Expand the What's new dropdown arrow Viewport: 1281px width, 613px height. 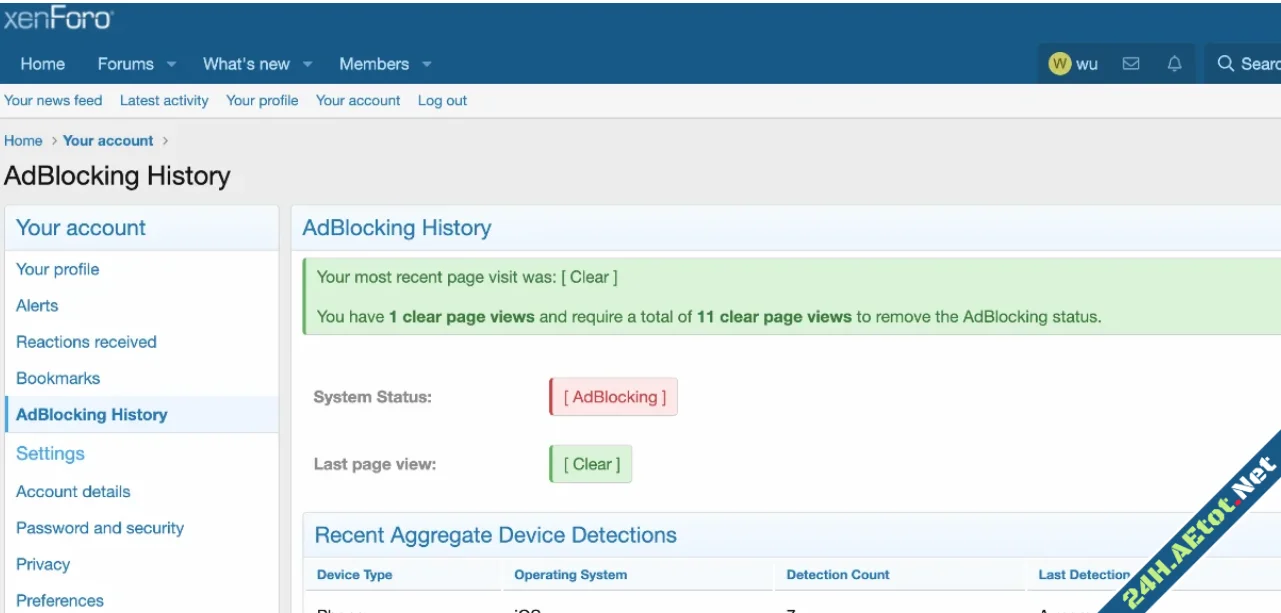tap(307, 64)
